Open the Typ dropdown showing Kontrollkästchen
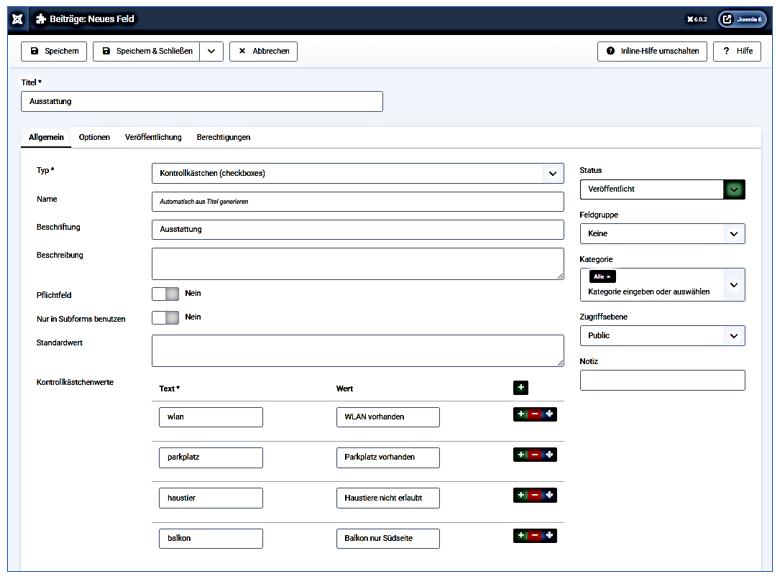 (x=357, y=173)
